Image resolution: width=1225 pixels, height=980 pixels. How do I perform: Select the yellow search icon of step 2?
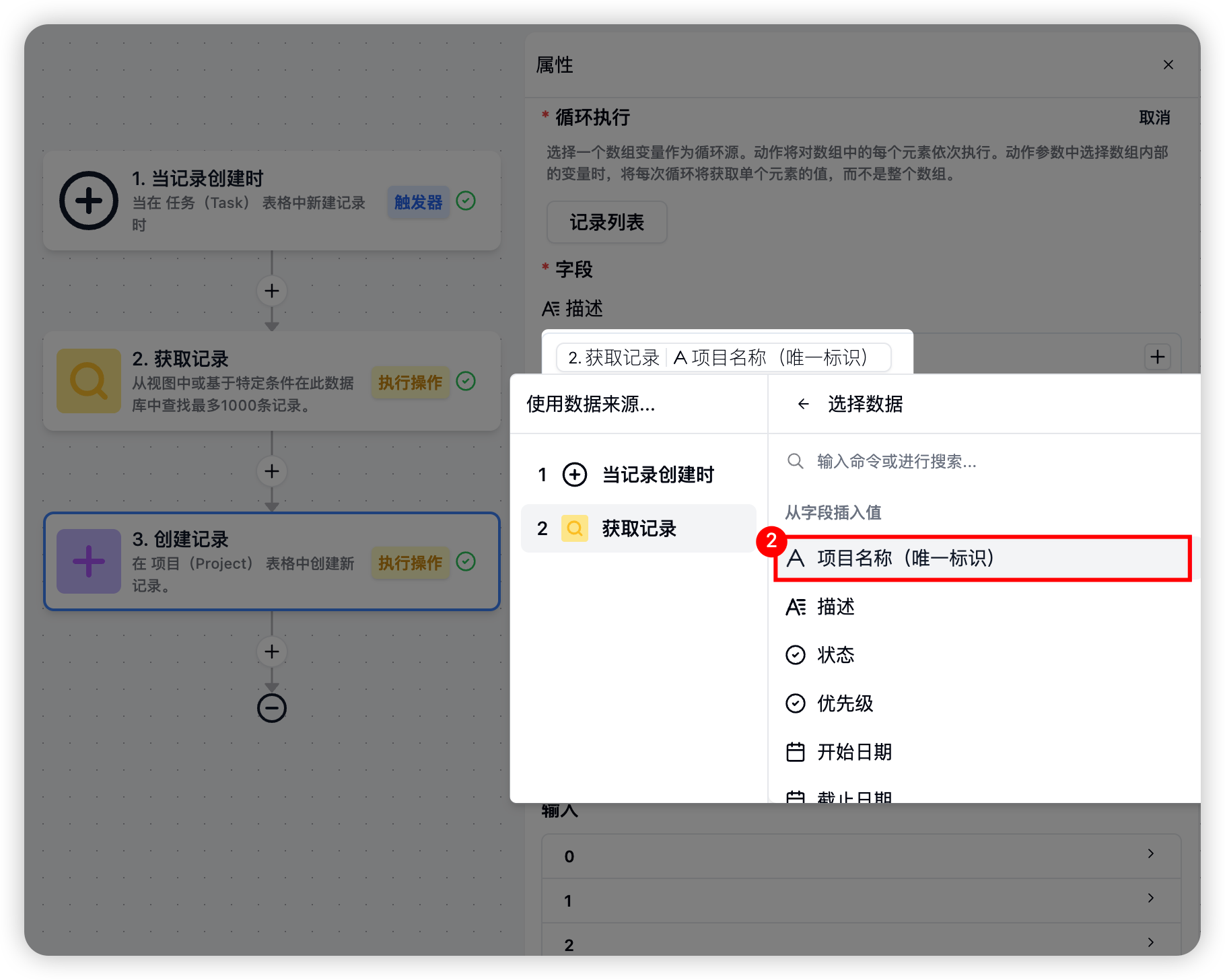point(88,380)
